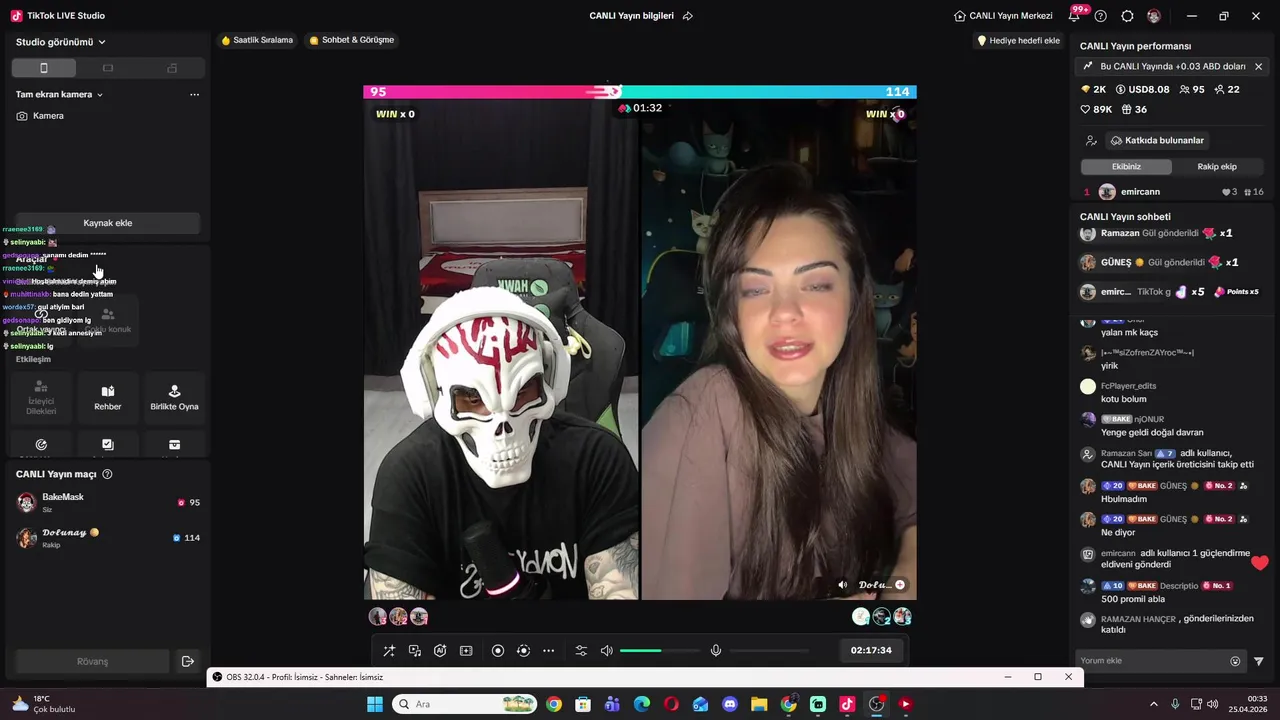Image resolution: width=1280 pixels, height=720 pixels.
Task: Select the dual-screen layout view
Action: tap(172, 68)
